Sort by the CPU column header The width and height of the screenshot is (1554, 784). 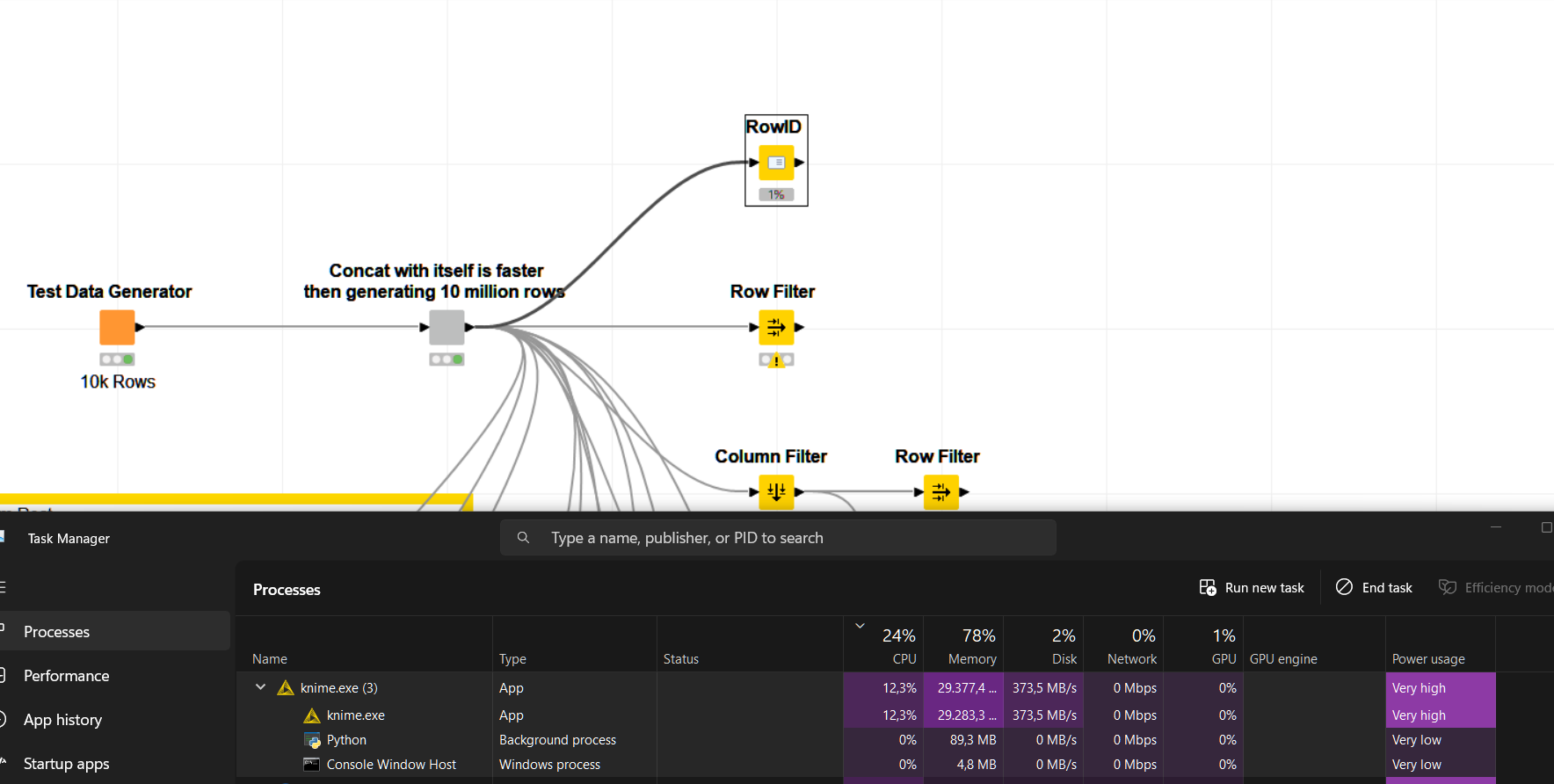click(883, 644)
